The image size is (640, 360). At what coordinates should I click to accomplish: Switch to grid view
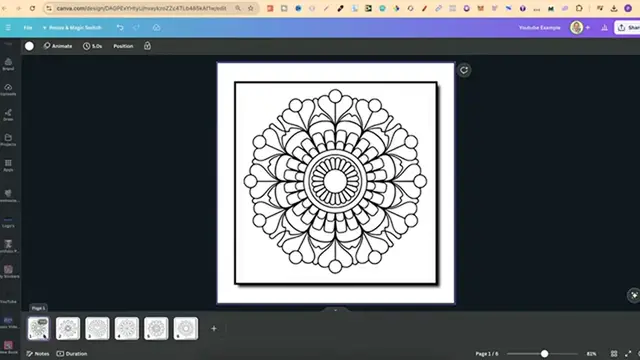click(x=614, y=353)
